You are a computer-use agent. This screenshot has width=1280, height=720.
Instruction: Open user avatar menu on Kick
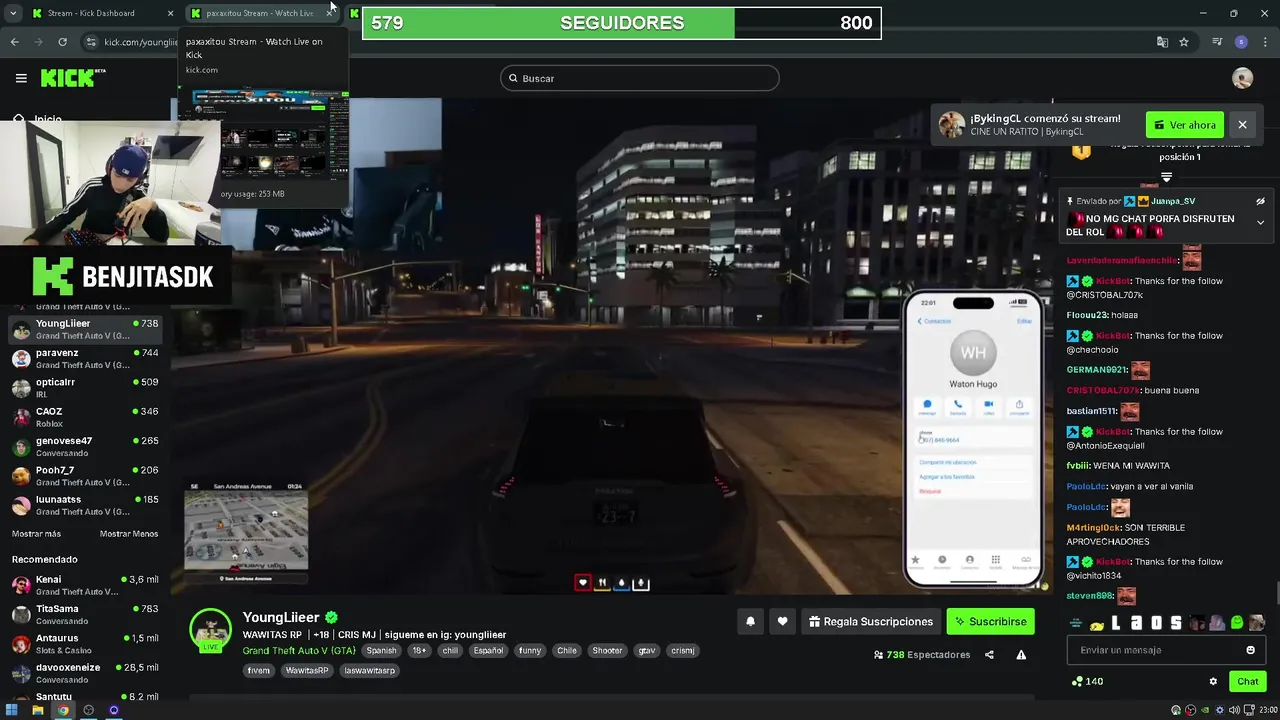click(1242, 78)
